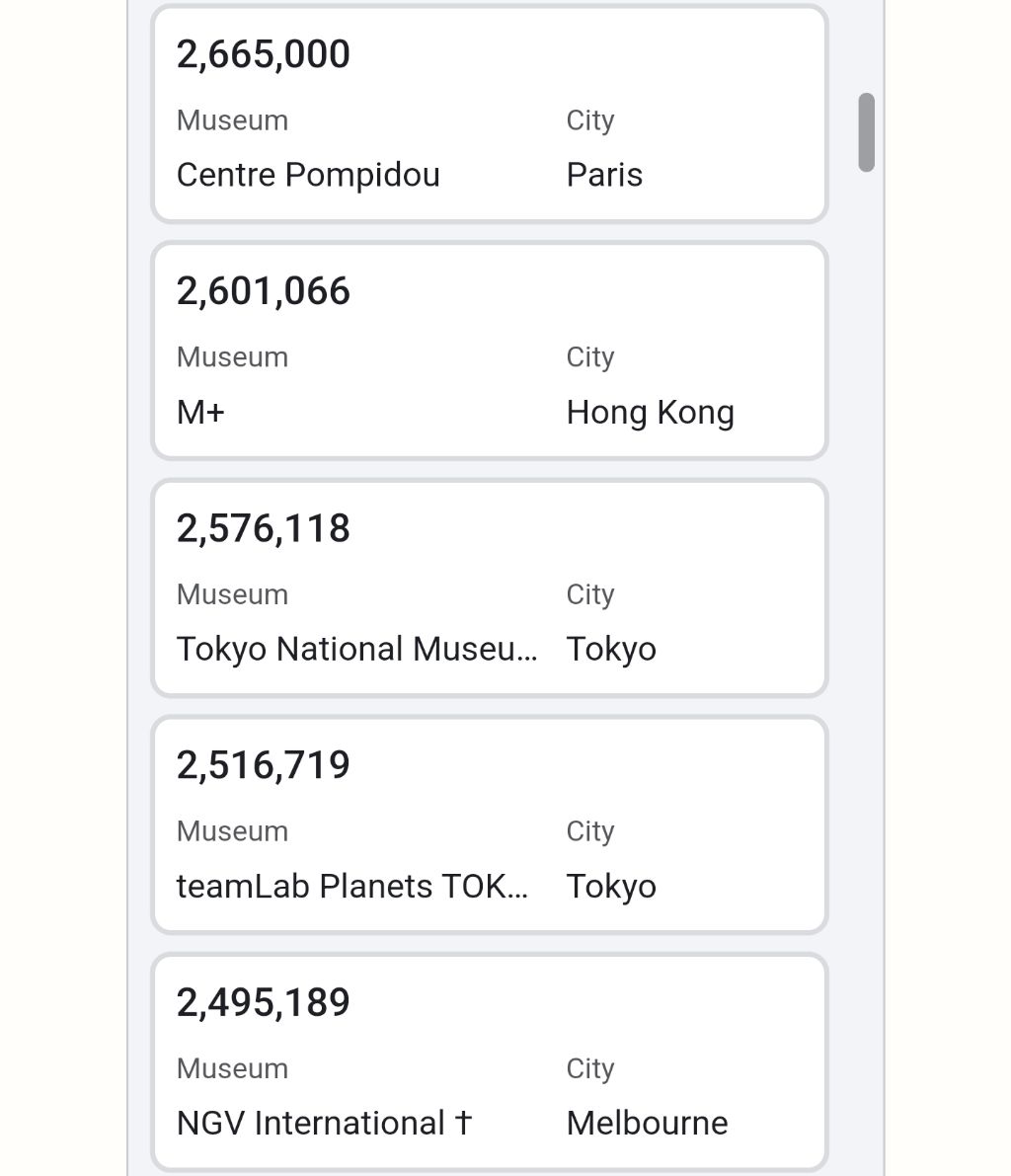Click Tokyo in the Tokyo National Museum card
The image size is (1011, 1176).
(611, 650)
